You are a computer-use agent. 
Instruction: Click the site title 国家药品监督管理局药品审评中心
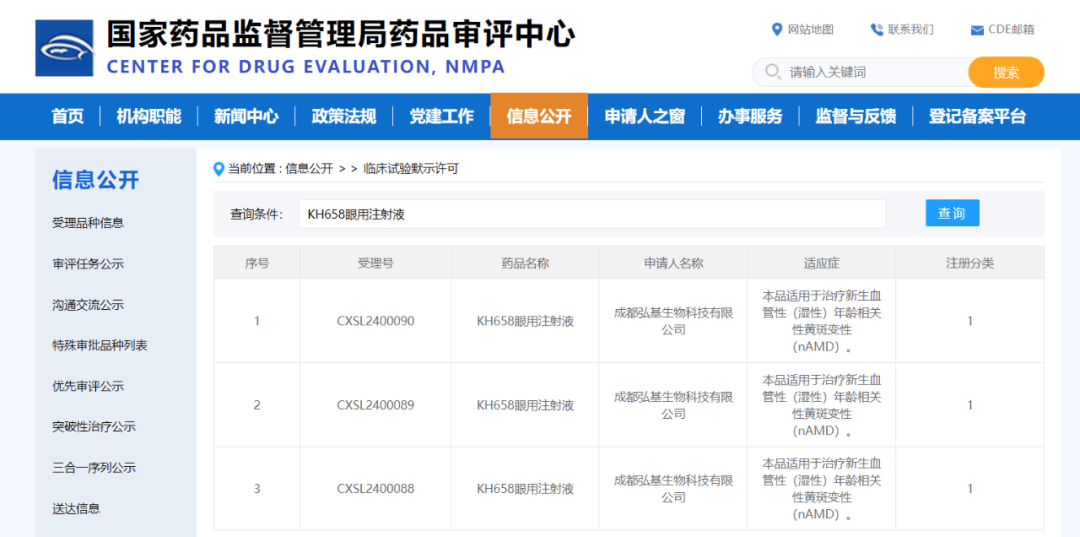[x=340, y=35]
